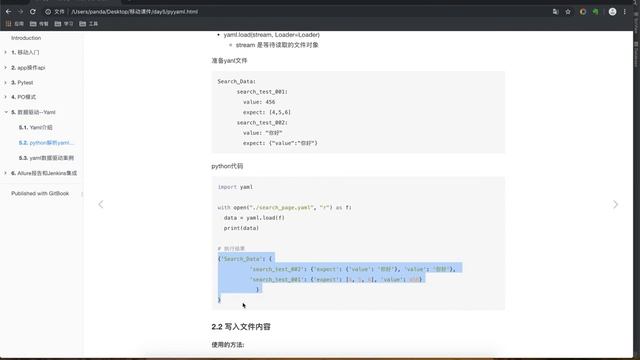Open the fourth bookmark folder in the bar
This screenshot has width=640, height=360.
[89, 24]
